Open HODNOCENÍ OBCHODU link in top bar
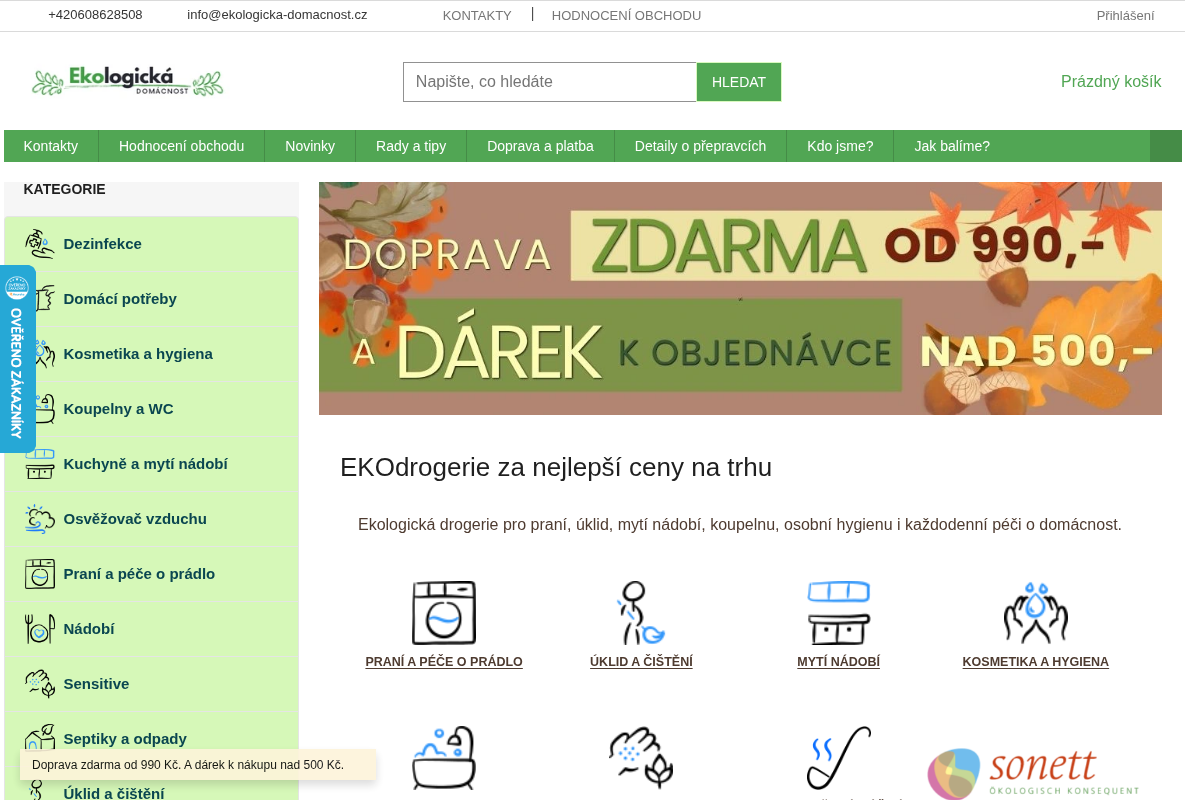 pos(626,16)
